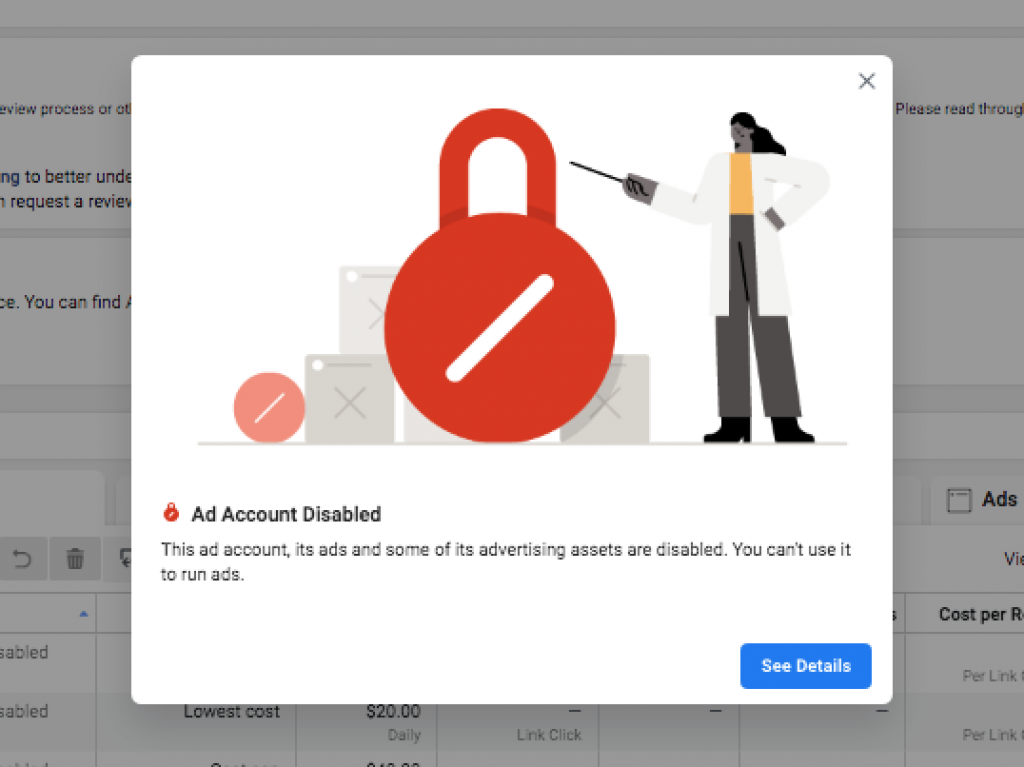The height and width of the screenshot is (767, 1024).
Task: Click the trash delete icon in the toolbar
Action: pyautogui.click(x=75, y=559)
